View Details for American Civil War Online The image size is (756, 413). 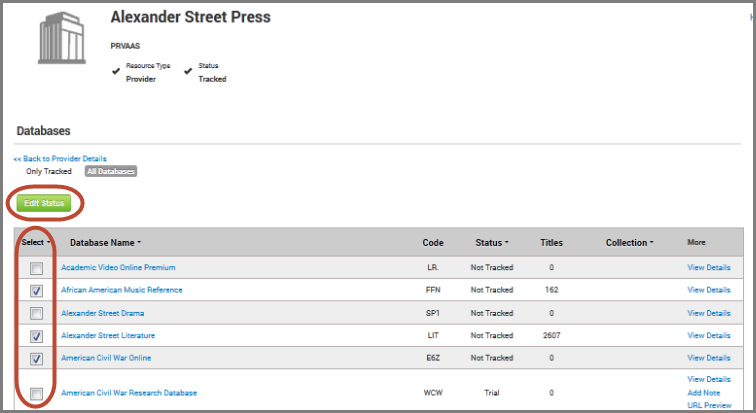(x=709, y=358)
